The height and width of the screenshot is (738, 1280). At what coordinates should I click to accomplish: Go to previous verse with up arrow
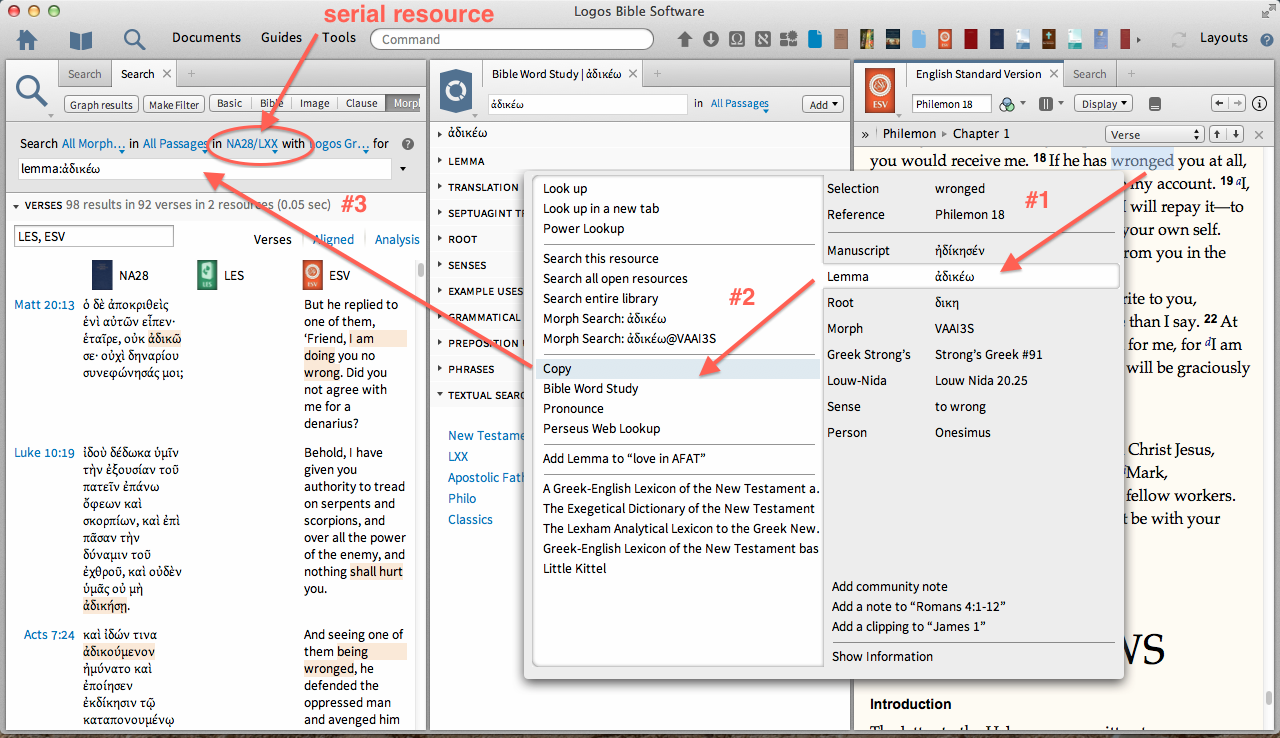pyautogui.click(x=1218, y=134)
